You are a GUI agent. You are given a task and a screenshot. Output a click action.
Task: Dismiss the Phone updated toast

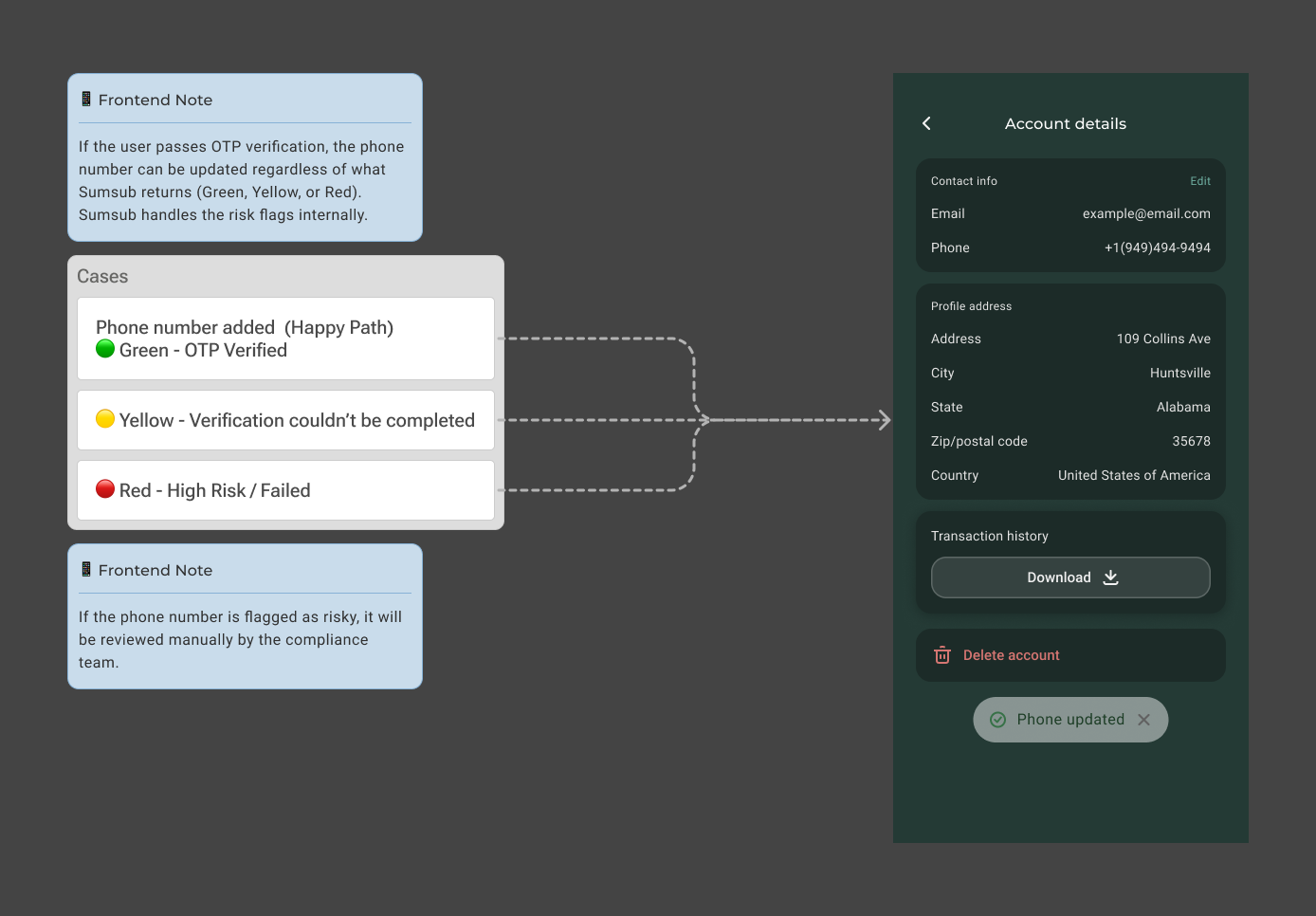[1144, 720]
